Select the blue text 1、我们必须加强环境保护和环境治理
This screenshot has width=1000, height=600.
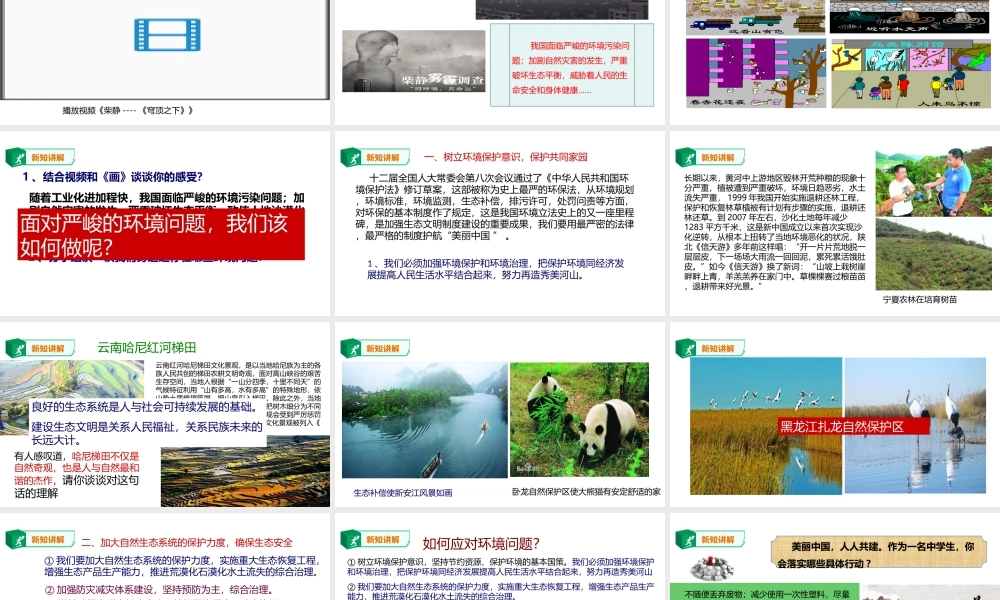coord(496,269)
